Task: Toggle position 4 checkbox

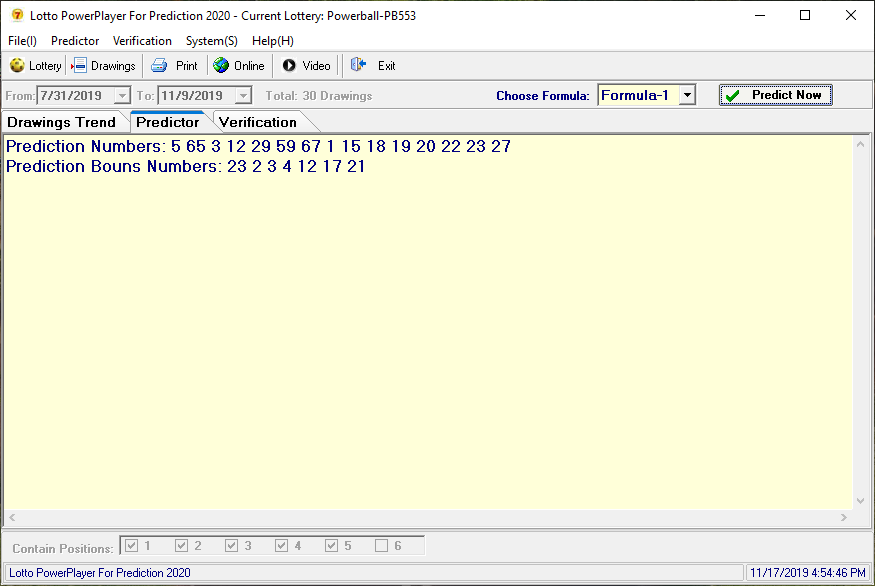Action: pyautogui.click(x=281, y=545)
